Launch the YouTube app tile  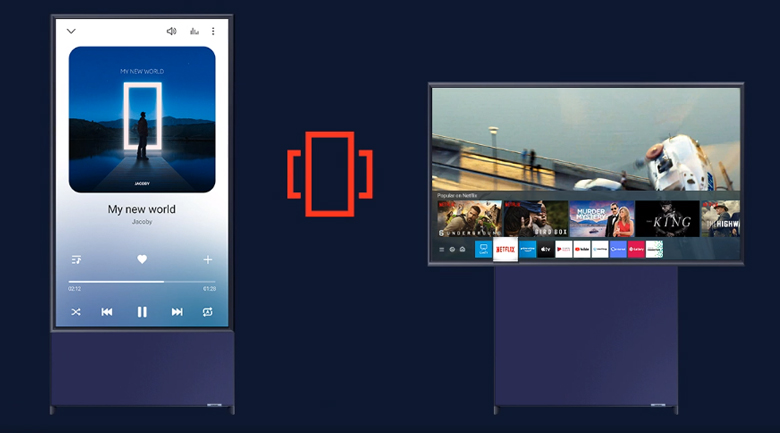(x=582, y=249)
